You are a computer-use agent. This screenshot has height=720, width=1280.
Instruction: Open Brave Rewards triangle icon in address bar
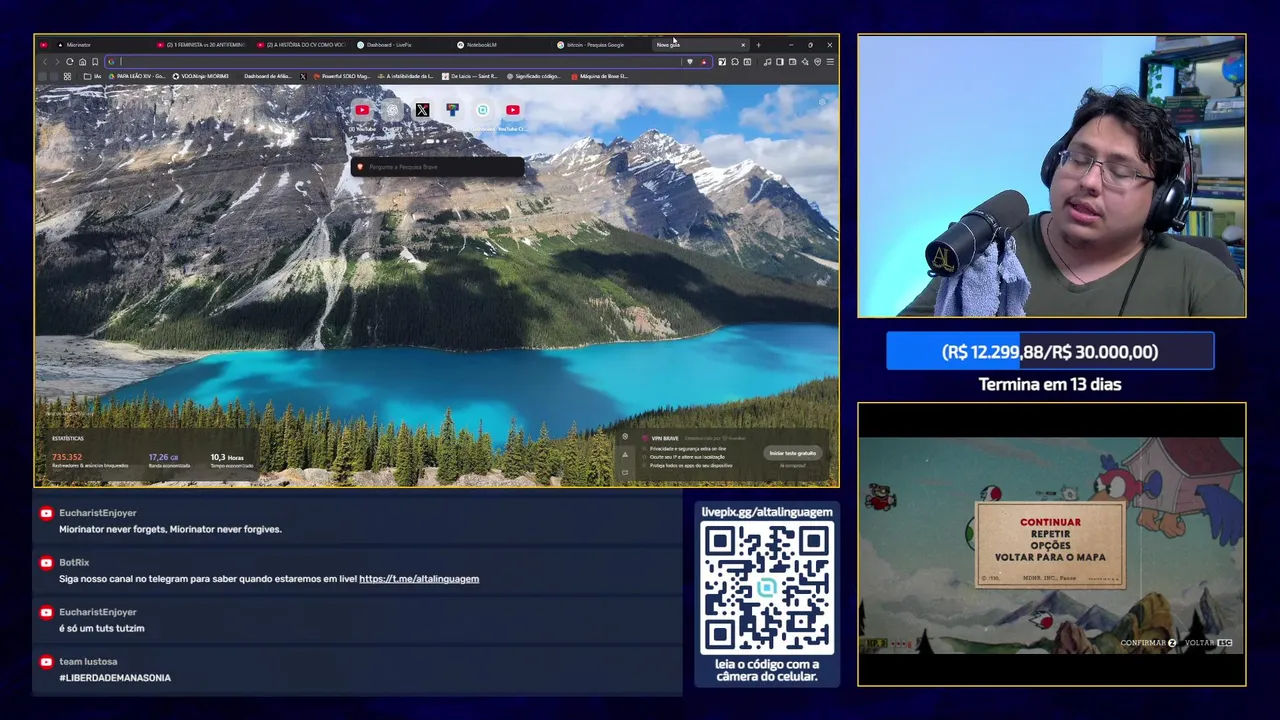(x=704, y=62)
